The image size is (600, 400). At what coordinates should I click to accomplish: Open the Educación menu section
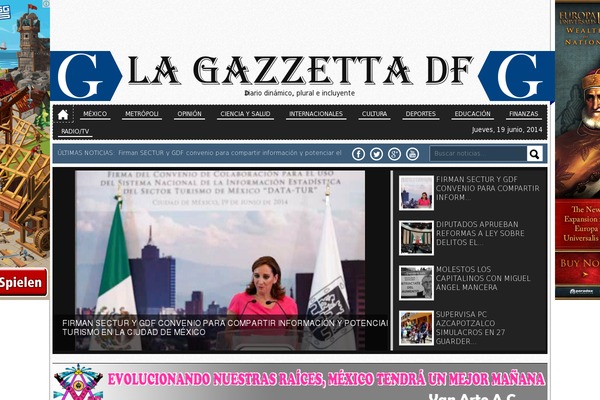tap(473, 114)
